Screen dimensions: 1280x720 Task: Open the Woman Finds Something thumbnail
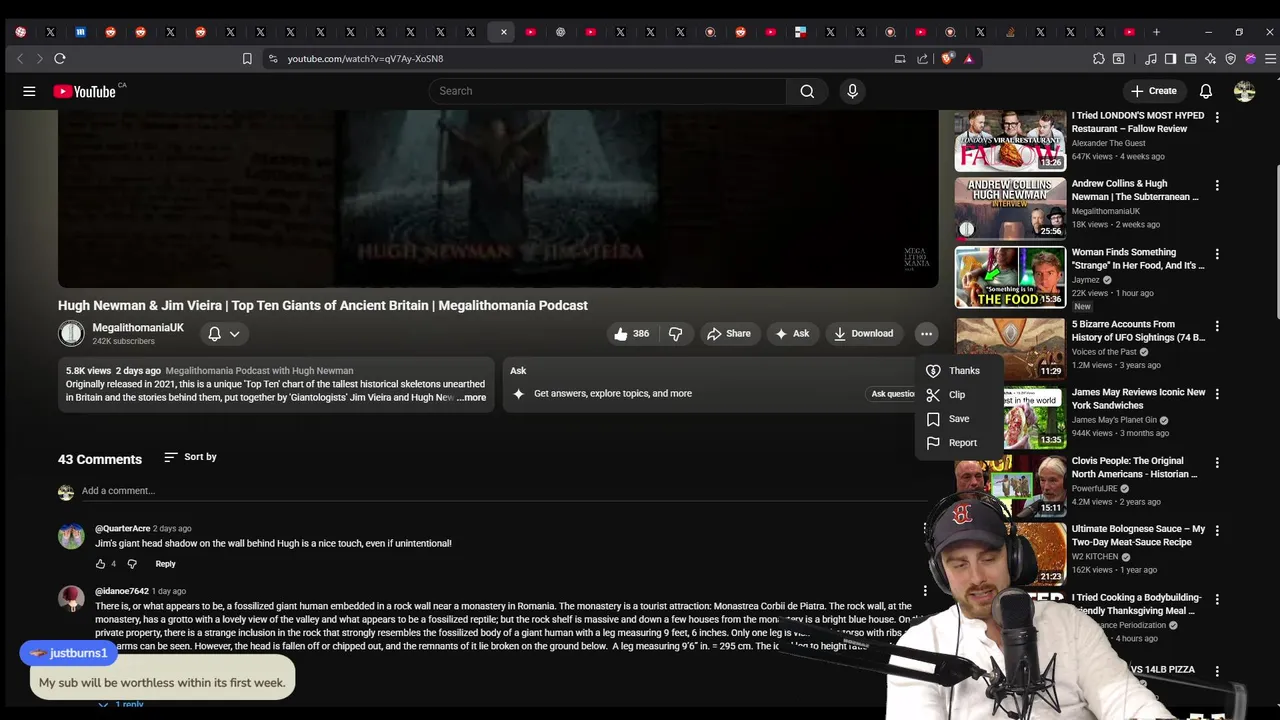(1010, 278)
